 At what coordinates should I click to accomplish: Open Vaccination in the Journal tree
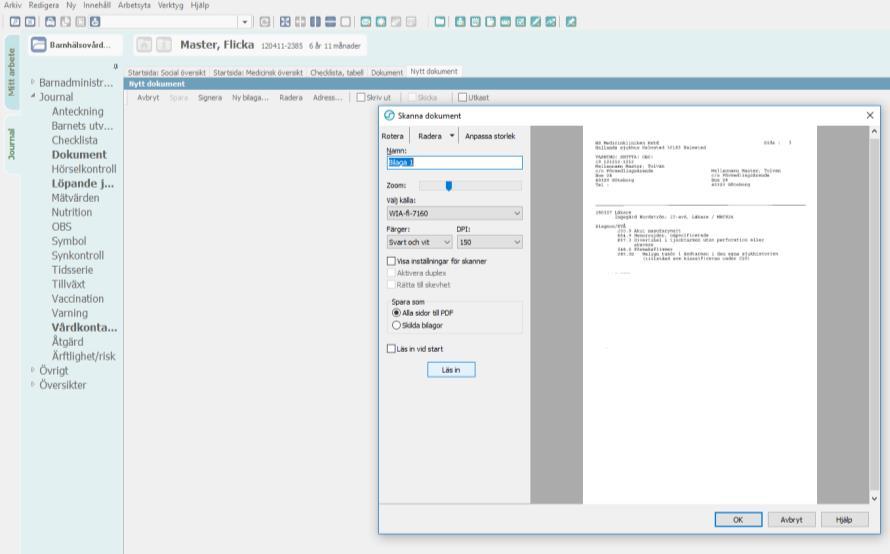click(x=78, y=299)
